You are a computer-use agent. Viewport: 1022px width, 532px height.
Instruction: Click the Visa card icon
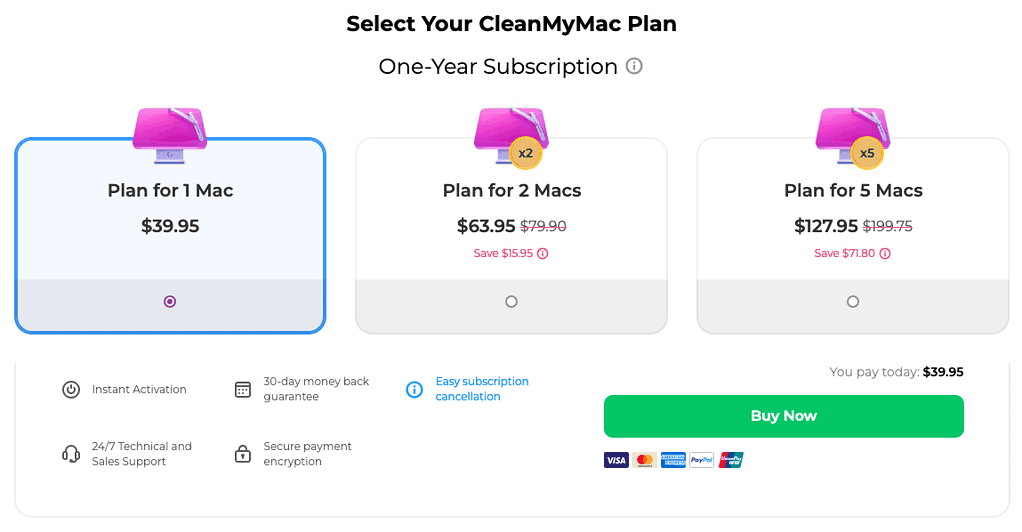tap(616, 460)
